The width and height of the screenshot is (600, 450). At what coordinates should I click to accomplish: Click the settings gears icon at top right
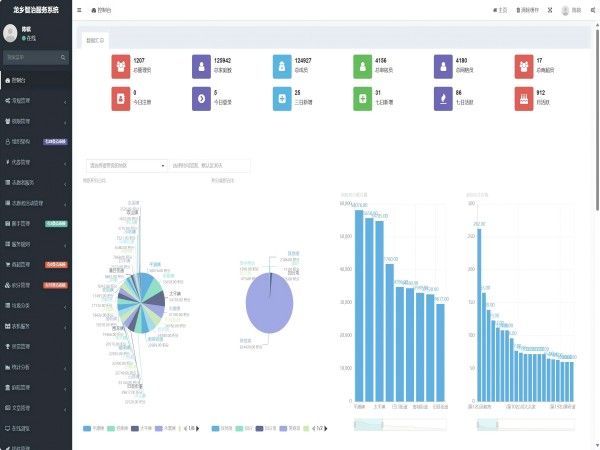(593, 10)
